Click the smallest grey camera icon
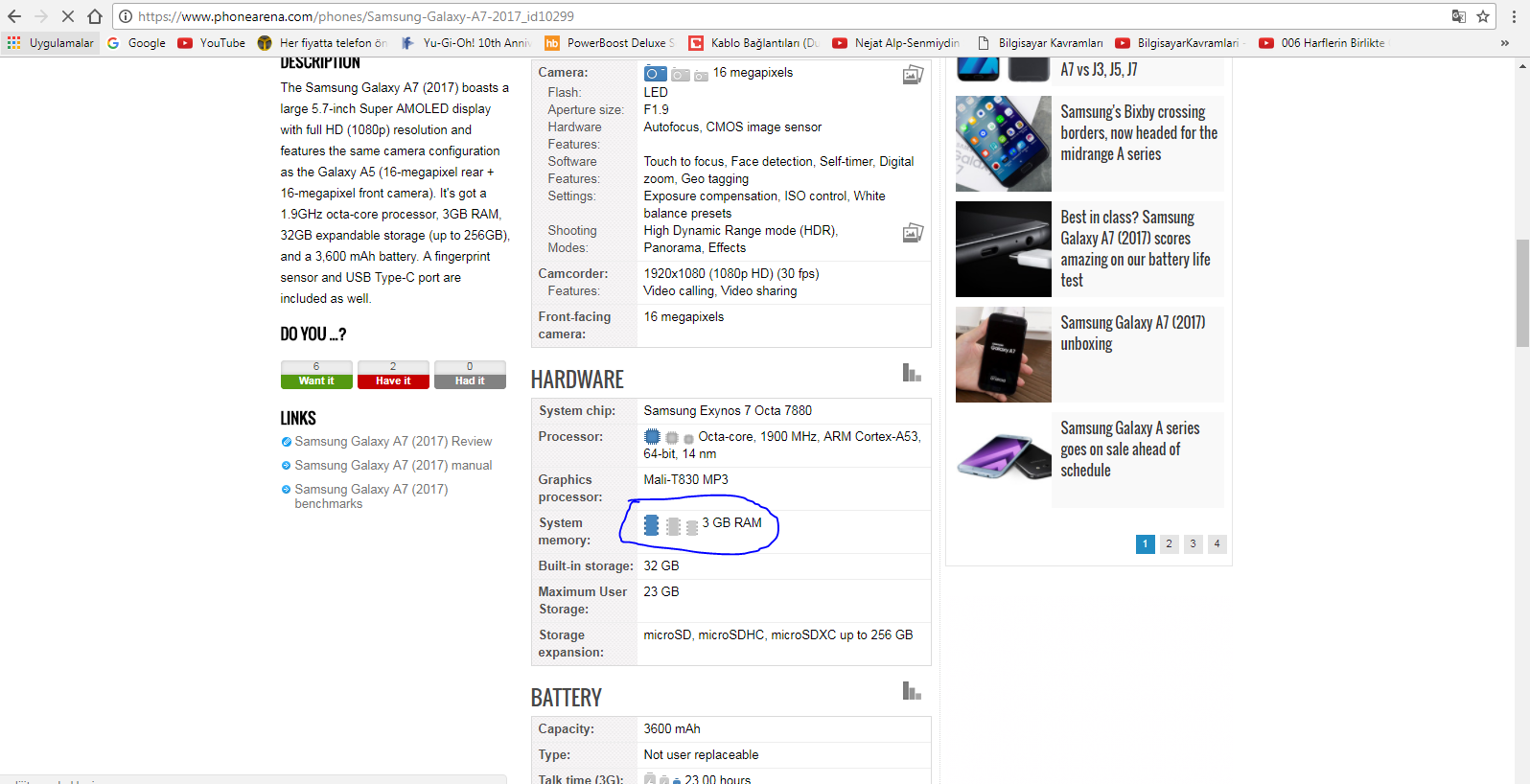The image size is (1530, 784). [701, 76]
